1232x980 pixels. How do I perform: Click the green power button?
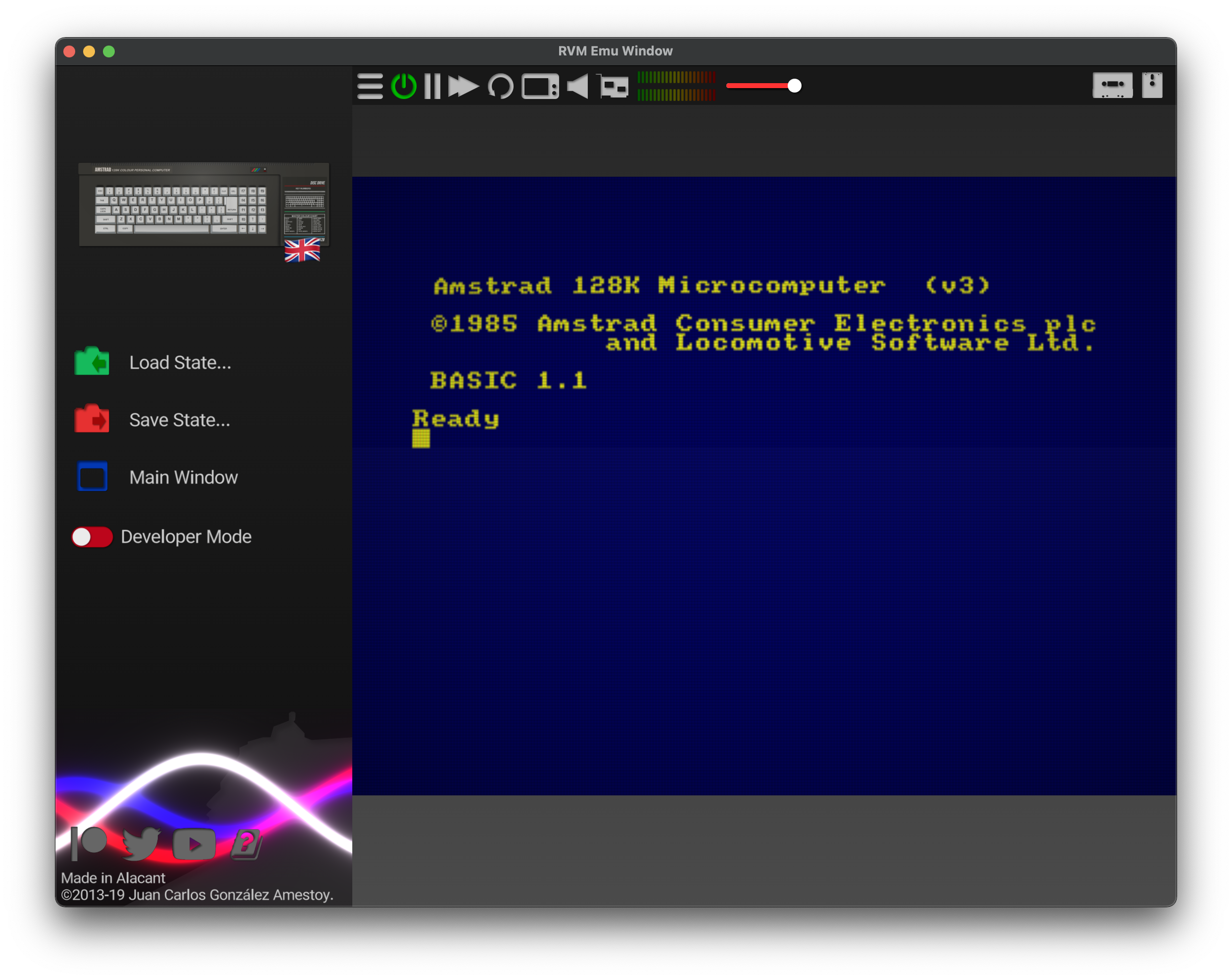[404, 86]
